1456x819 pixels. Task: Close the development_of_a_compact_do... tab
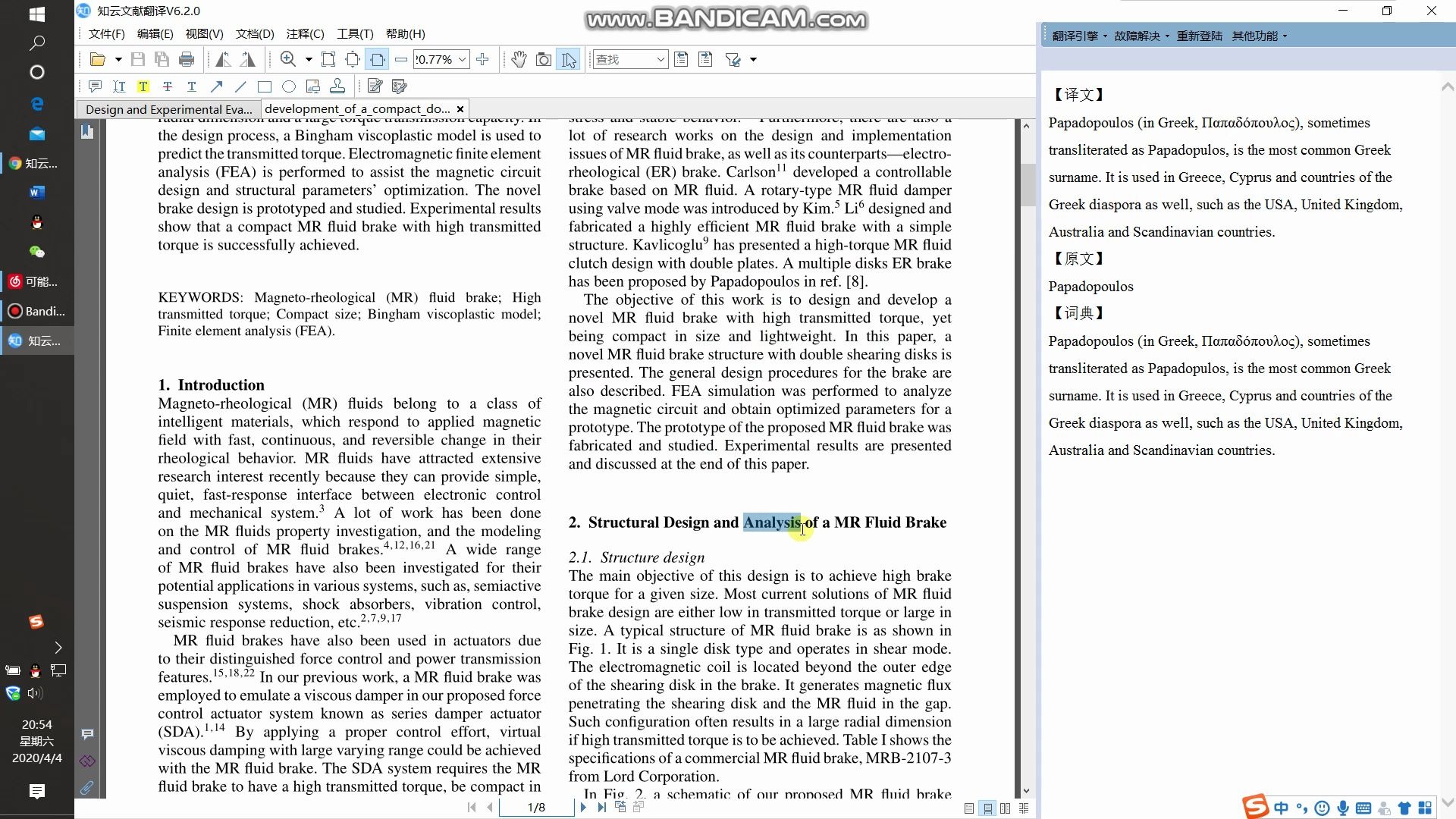tap(460, 109)
